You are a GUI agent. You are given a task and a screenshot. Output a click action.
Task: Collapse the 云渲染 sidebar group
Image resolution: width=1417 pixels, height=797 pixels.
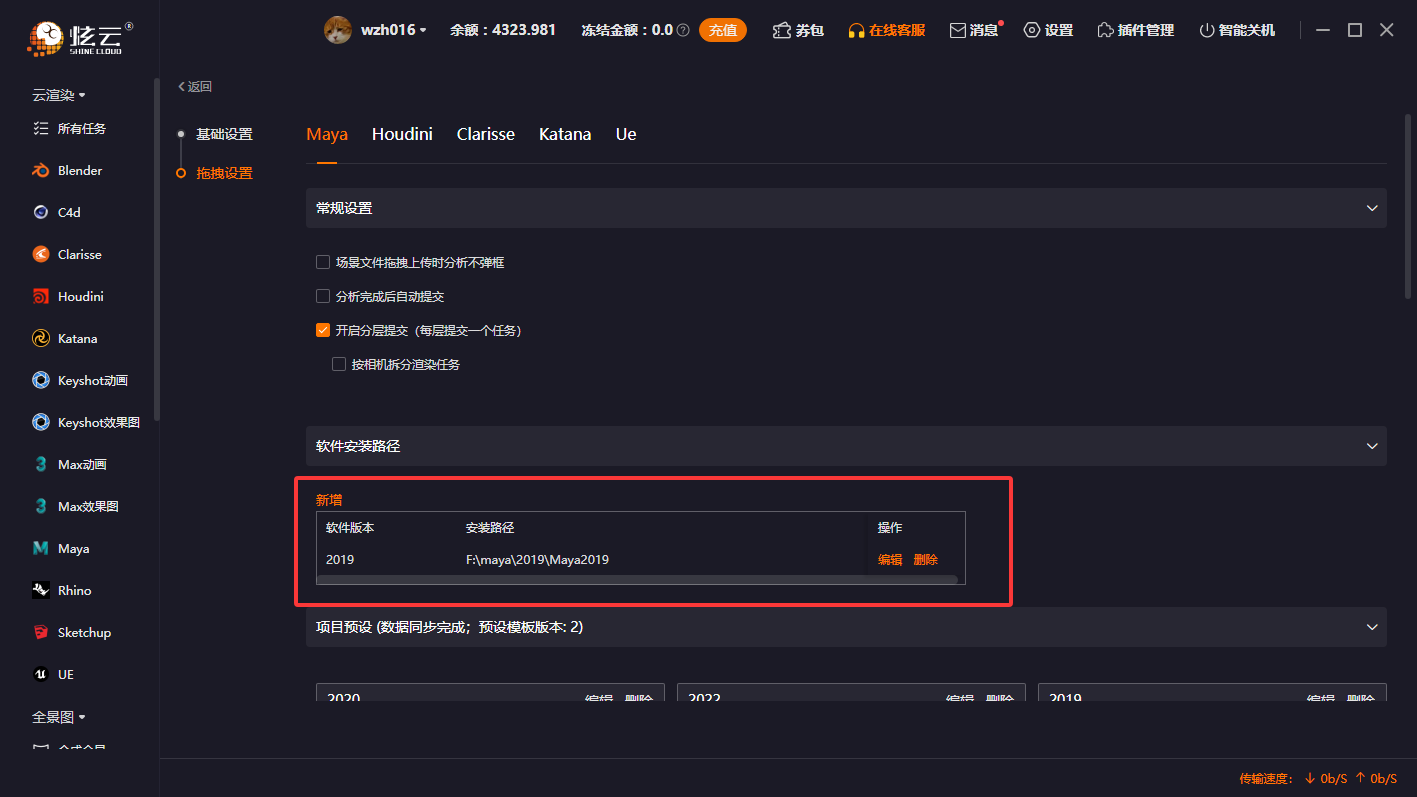[x=59, y=95]
